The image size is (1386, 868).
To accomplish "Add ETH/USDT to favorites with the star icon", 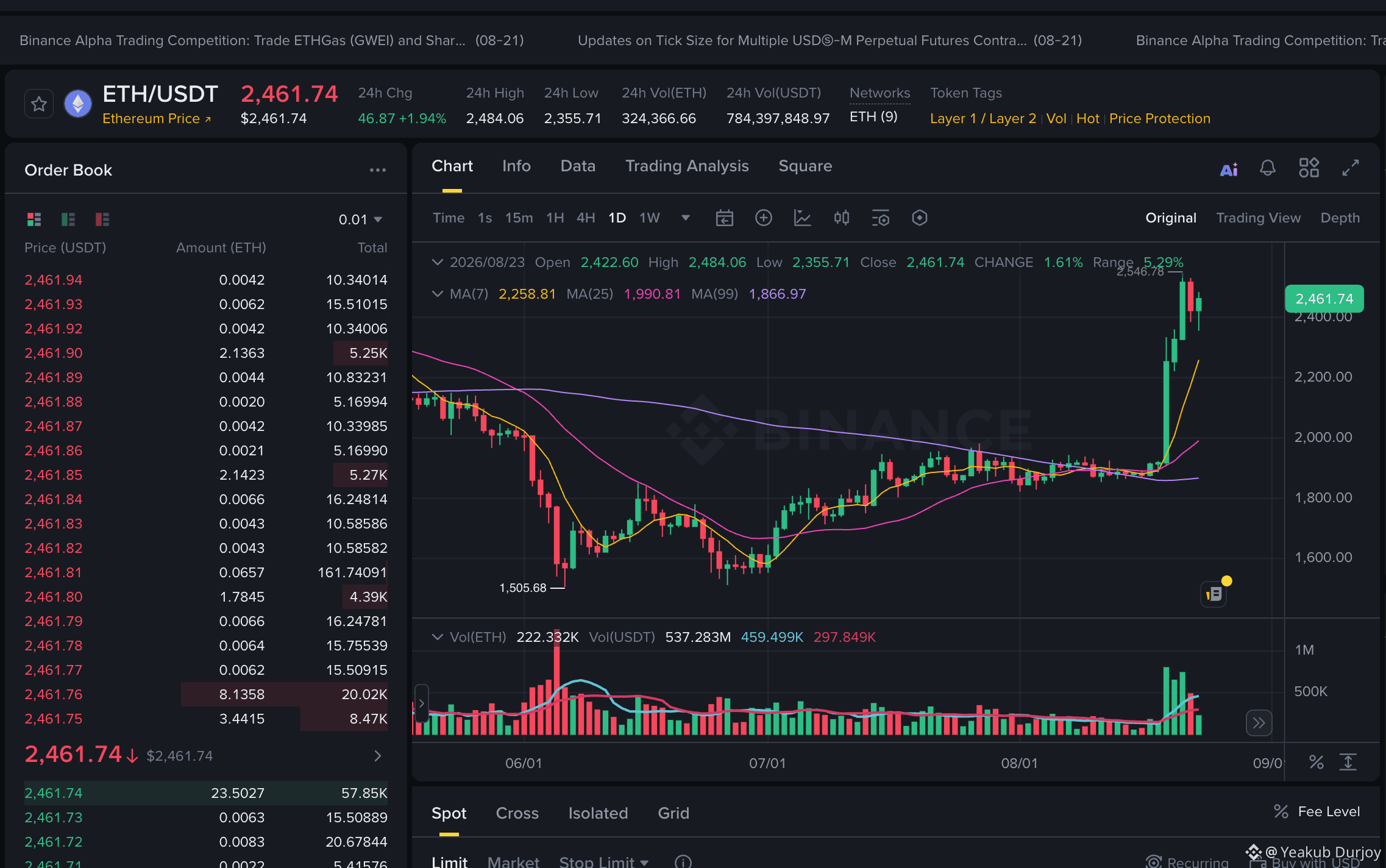I will click(x=39, y=104).
